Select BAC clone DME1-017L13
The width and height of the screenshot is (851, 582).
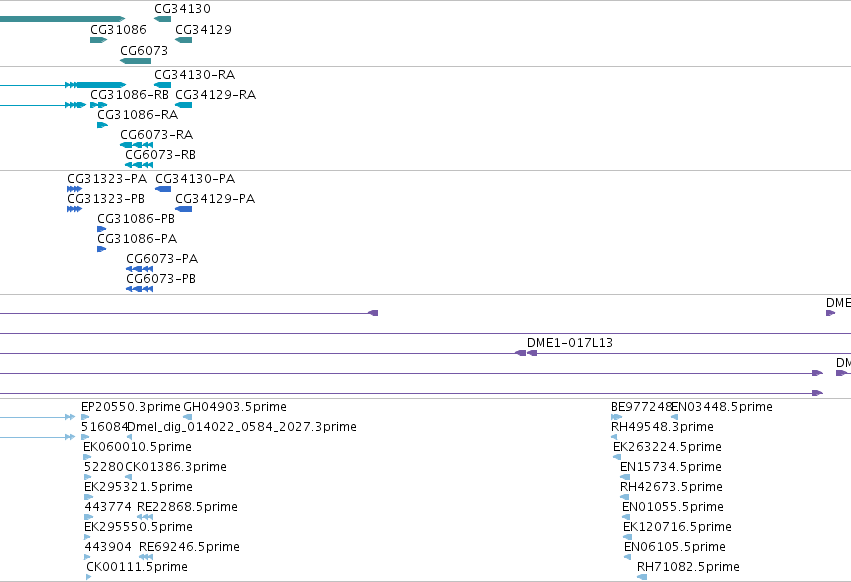532,353
